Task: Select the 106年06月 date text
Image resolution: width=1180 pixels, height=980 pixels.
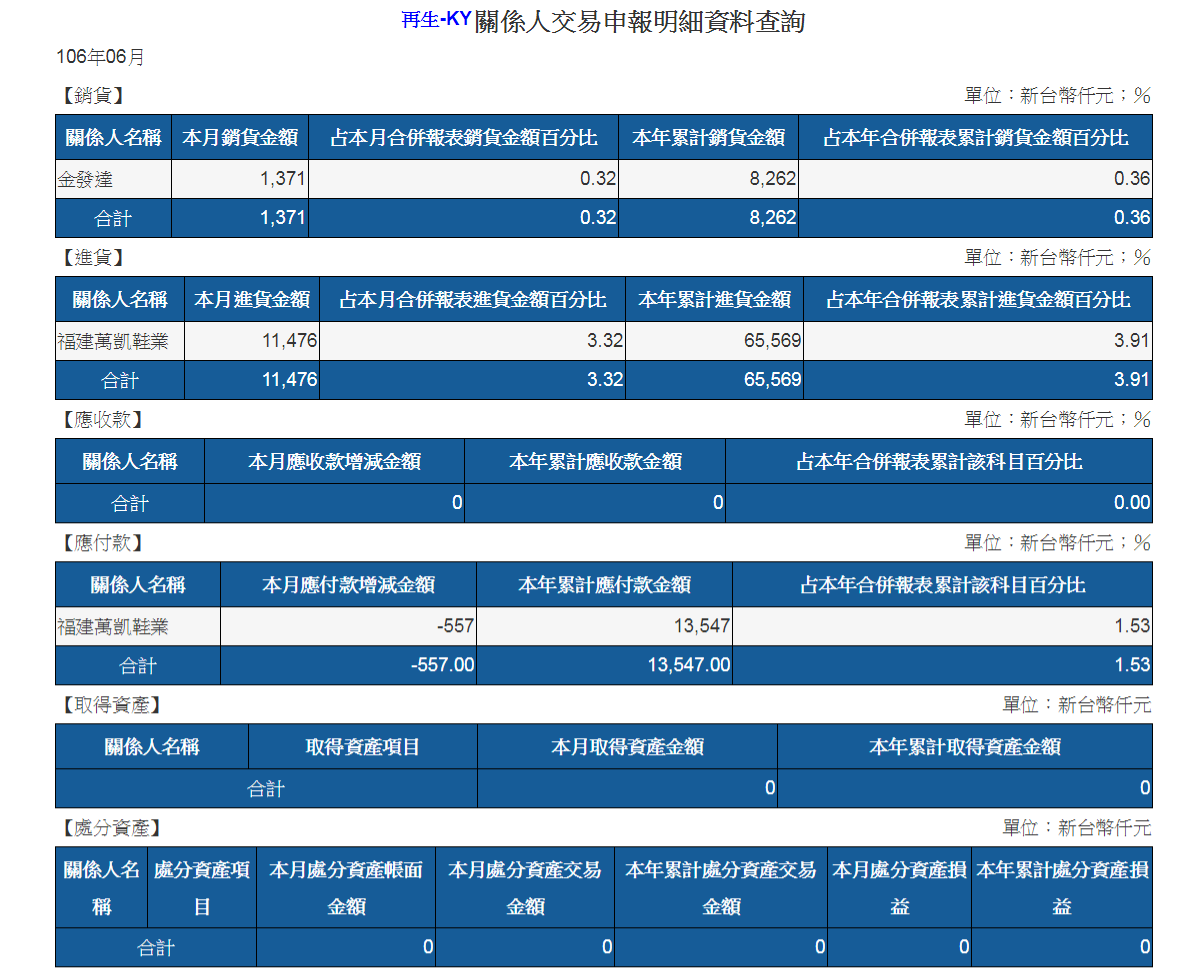Action: 100,56
